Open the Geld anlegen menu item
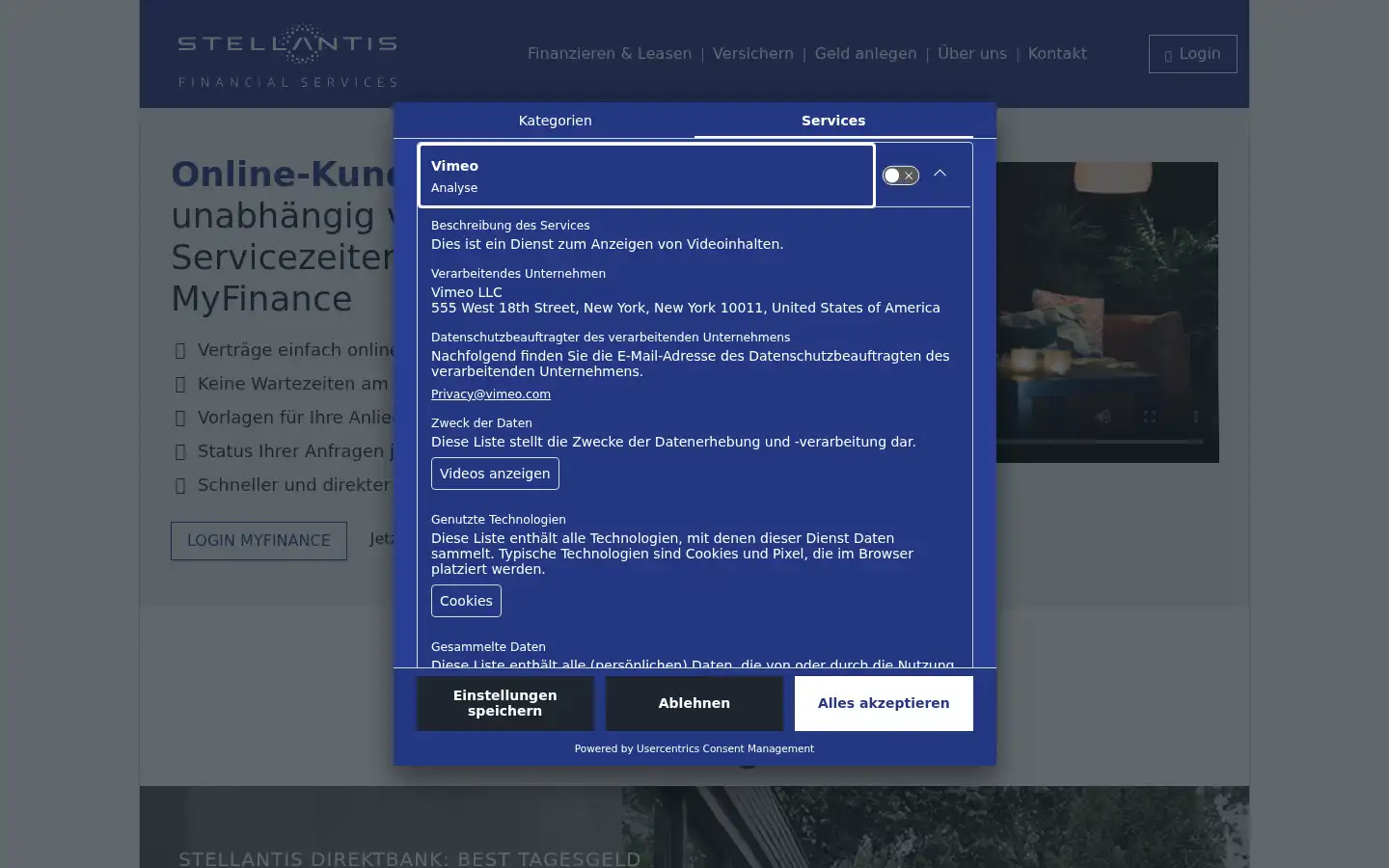The width and height of the screenshot is (1389, 868). coord(865,54)
